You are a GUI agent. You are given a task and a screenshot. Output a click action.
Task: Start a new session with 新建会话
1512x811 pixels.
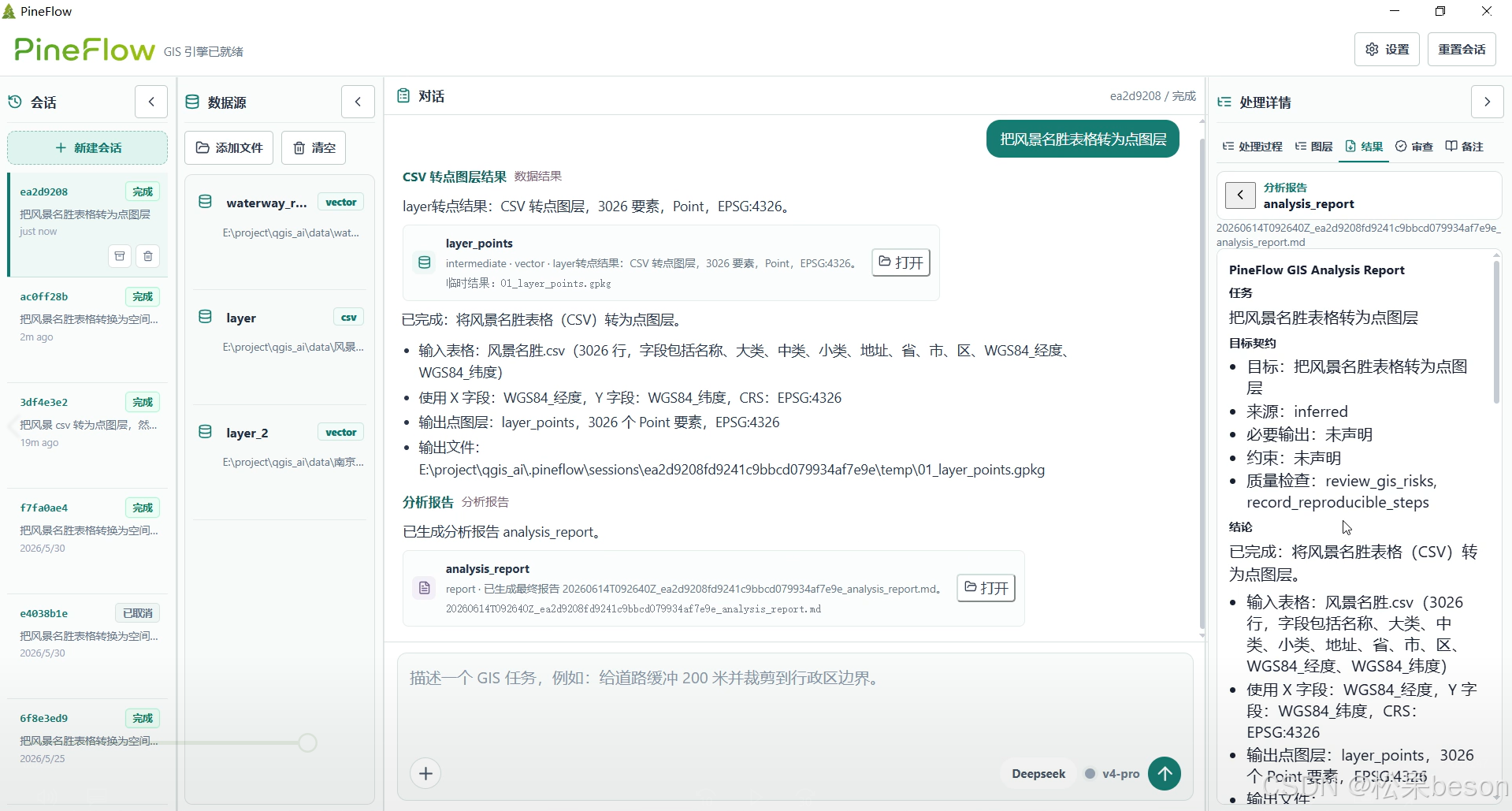[x=87, y=147]
